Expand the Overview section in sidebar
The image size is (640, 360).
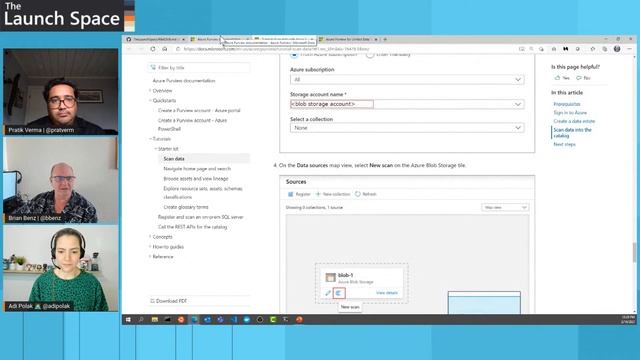pos(150,91)
